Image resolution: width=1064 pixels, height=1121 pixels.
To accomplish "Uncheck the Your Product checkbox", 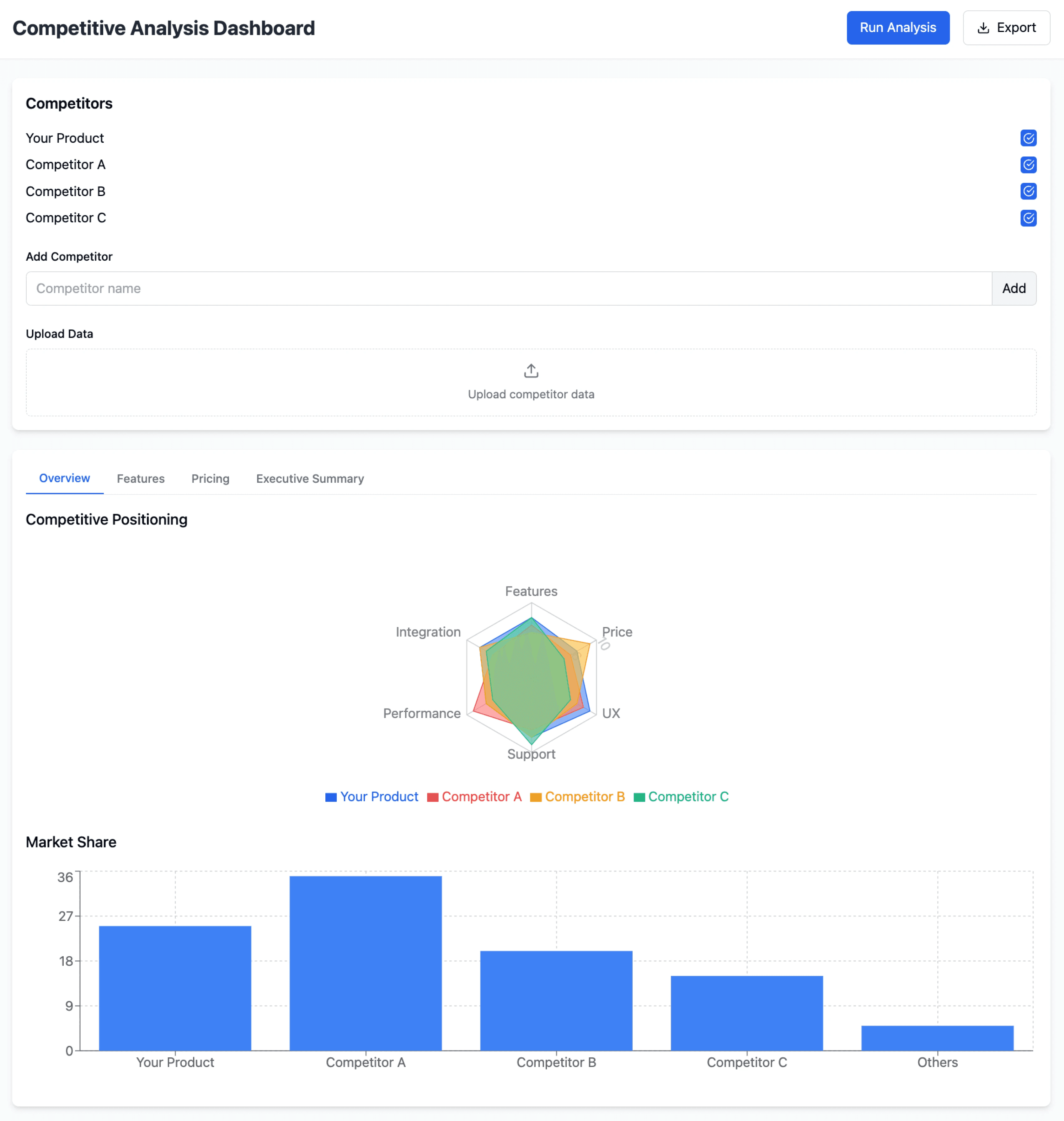I will [x=1028, y=138].
